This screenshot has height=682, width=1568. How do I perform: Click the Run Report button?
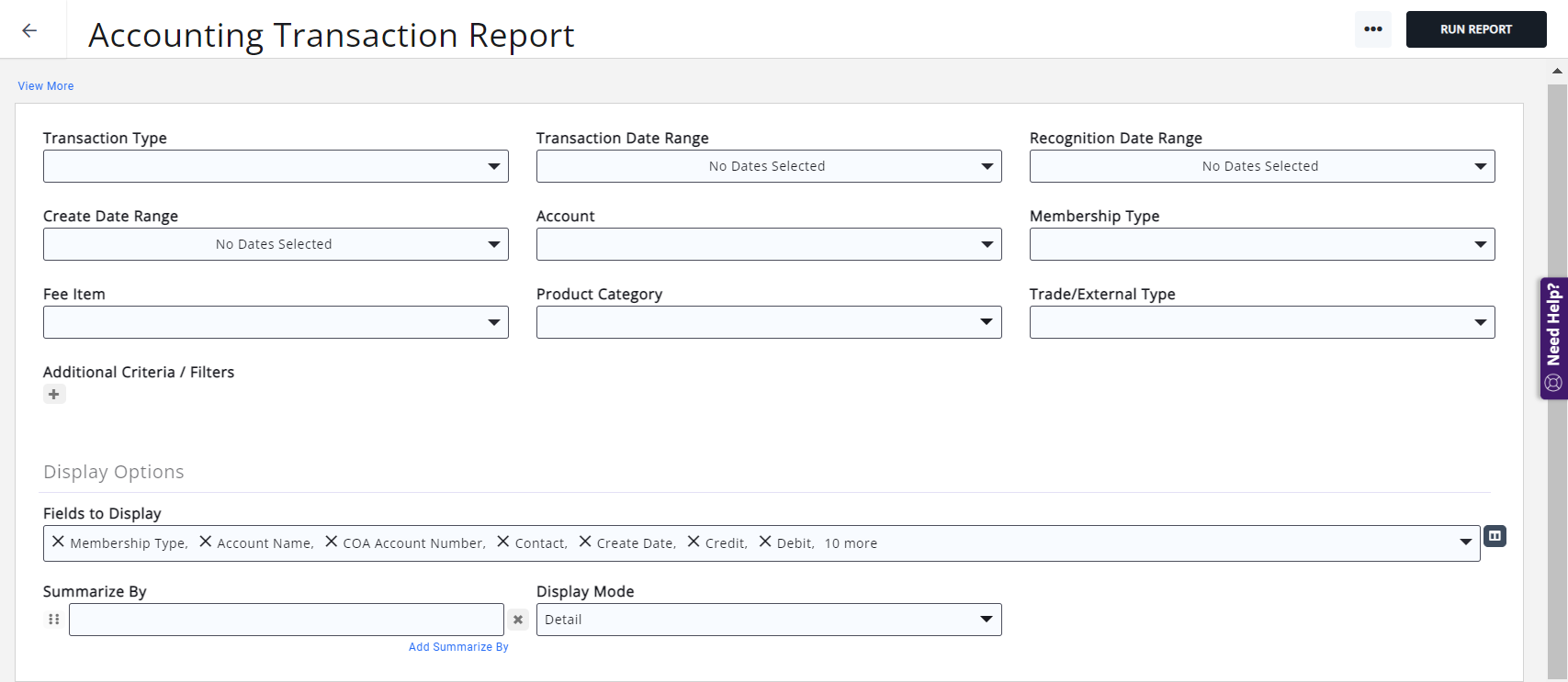pyautogui.click(x=1475, y=29)
